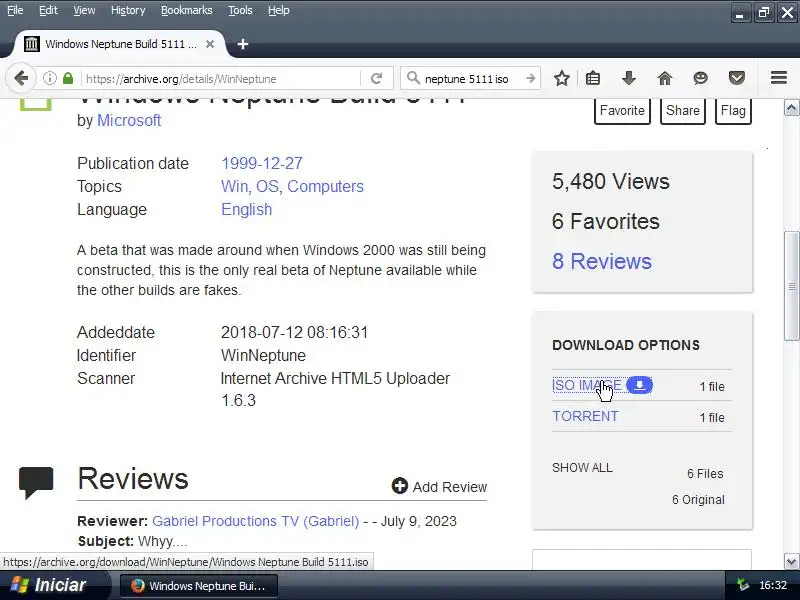This screenshot has width=800, height=600.
Task: Click Add Review
Action: point(439,486)
